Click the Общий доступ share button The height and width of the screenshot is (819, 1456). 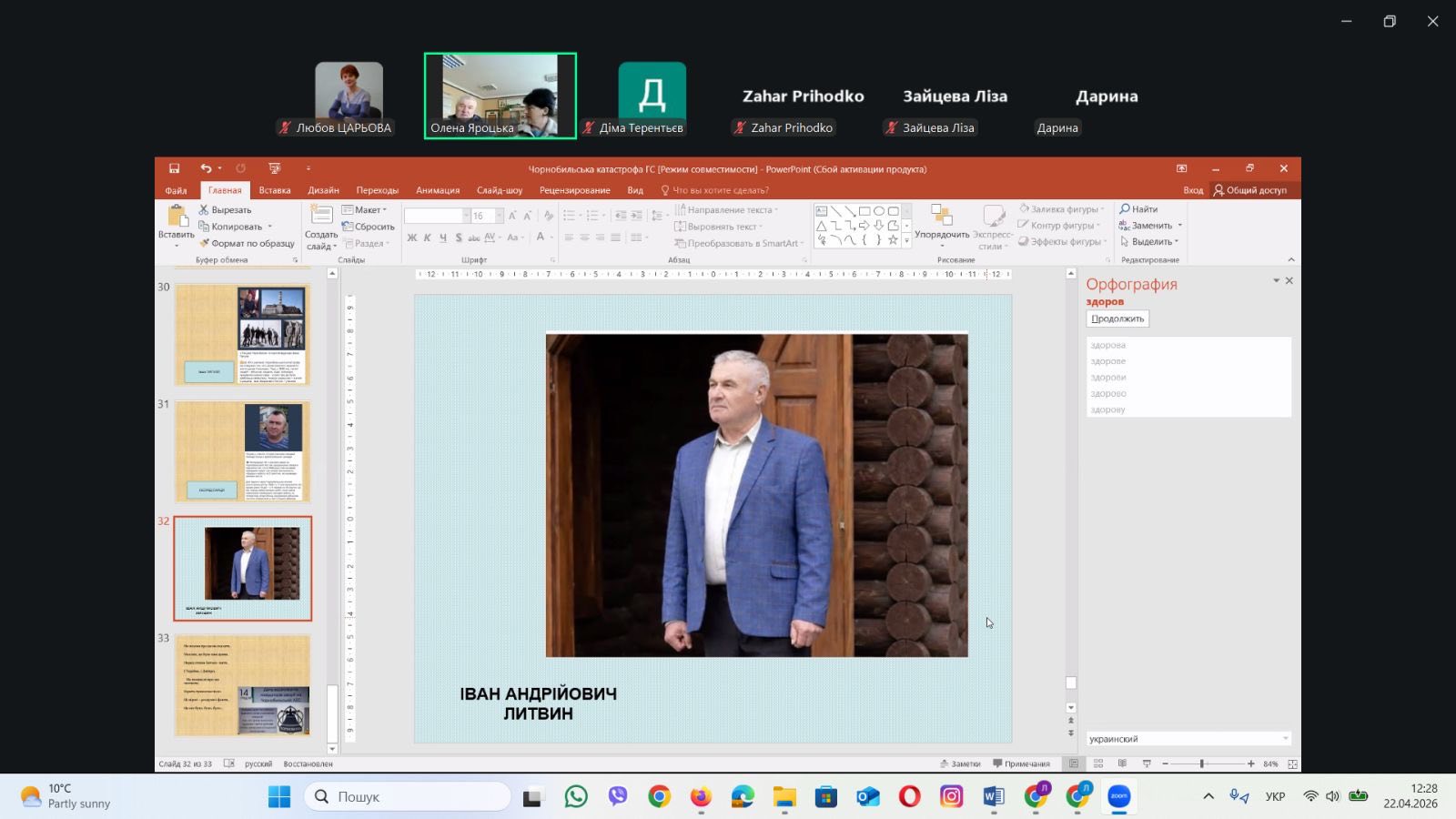click(1249, 190)
